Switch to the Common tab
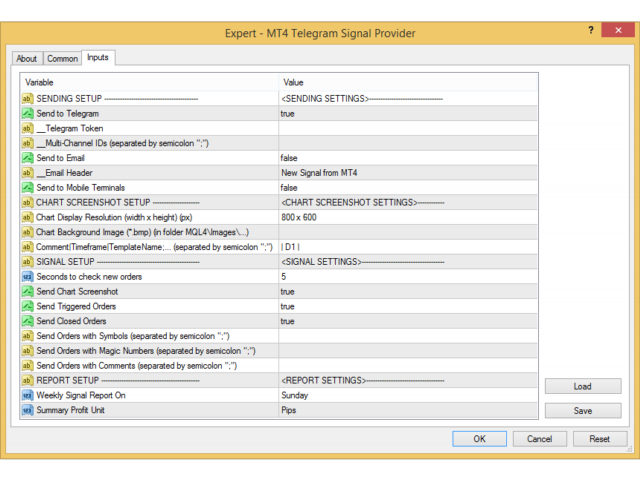Viewport: 640px width, 480px height. click(x=62, y=59)
